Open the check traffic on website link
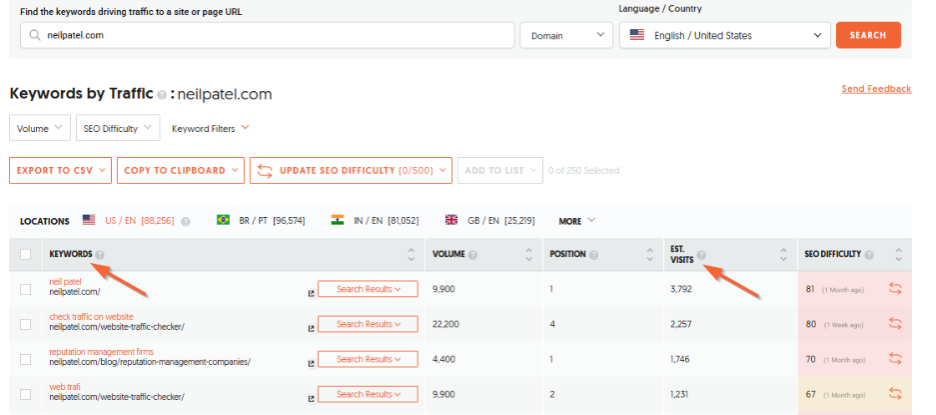936x415 pixels. click(x=91, y=316)
